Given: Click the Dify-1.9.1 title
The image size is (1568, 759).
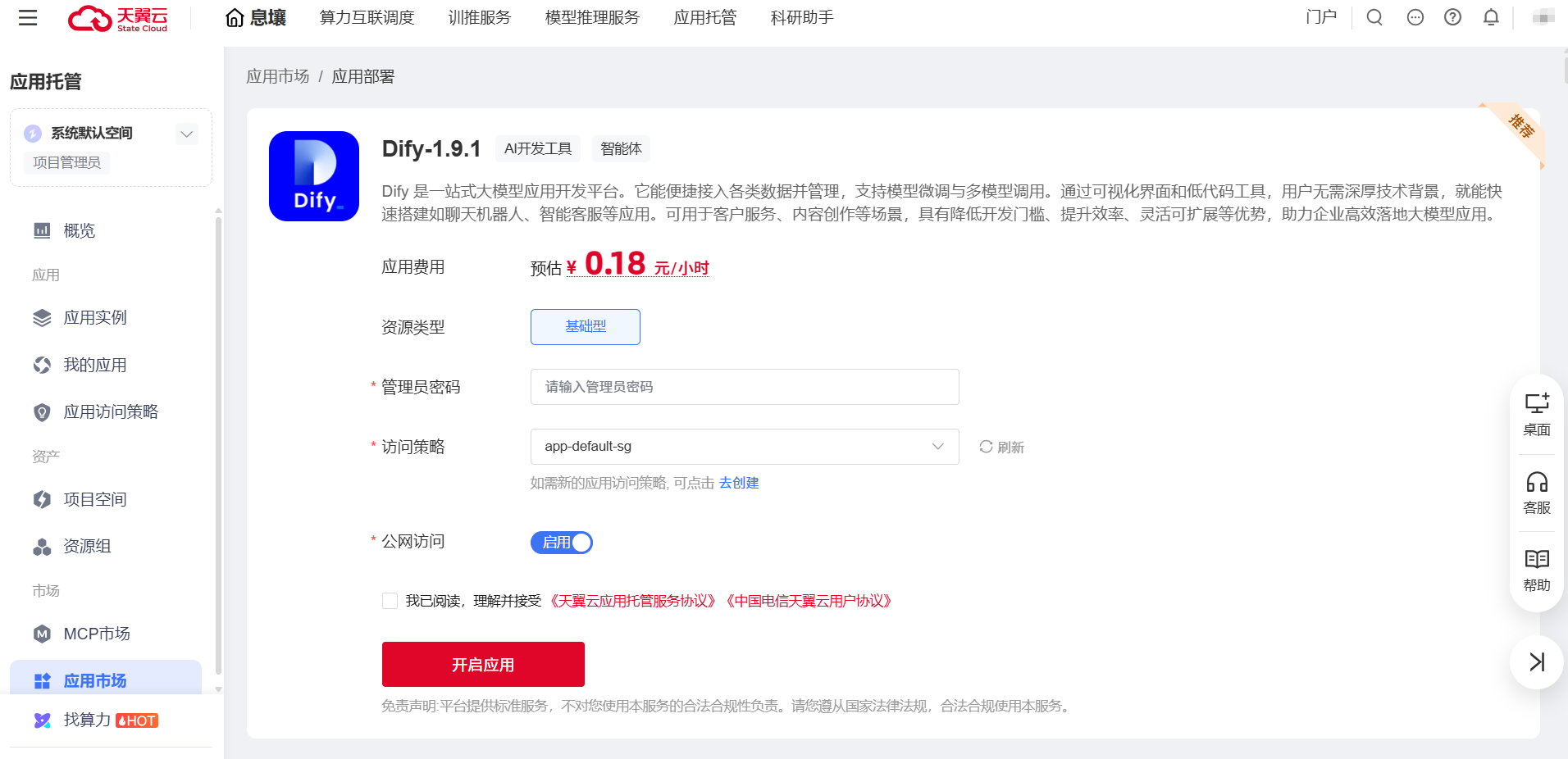Looking at the screenshot, I should click(x=431, y=148).
